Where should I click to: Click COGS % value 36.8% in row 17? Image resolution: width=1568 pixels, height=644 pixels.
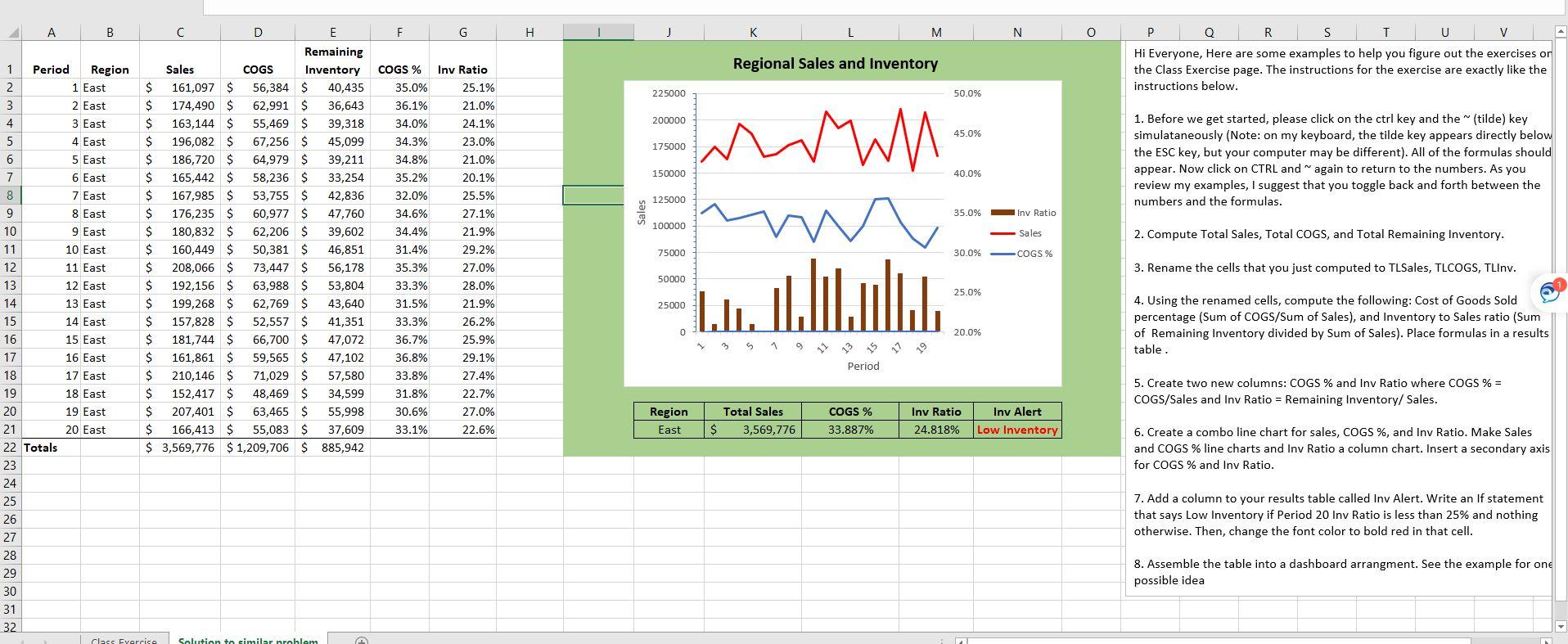click(x=399, y=358)
